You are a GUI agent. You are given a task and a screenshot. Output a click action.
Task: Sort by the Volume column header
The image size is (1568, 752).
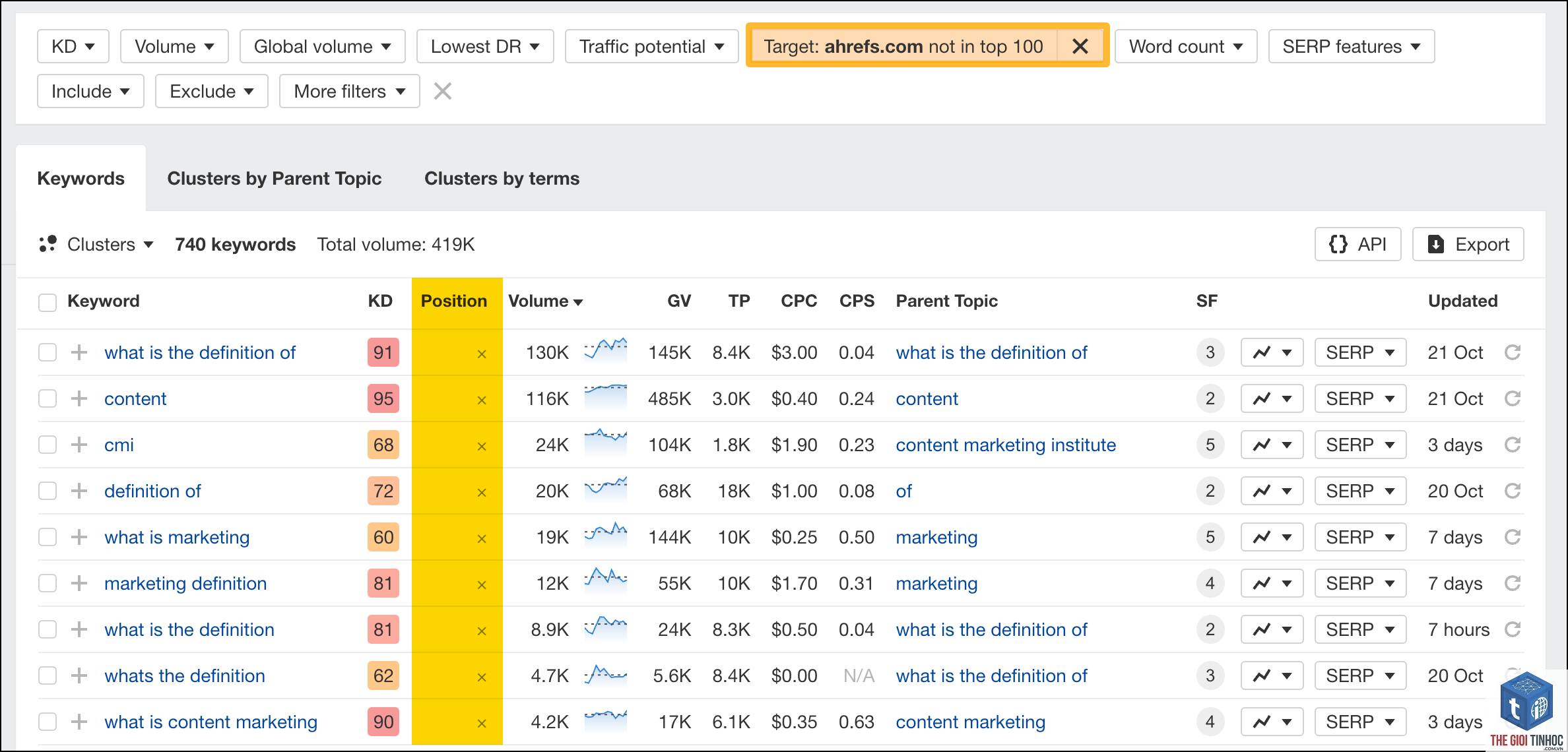click(545, 301)
